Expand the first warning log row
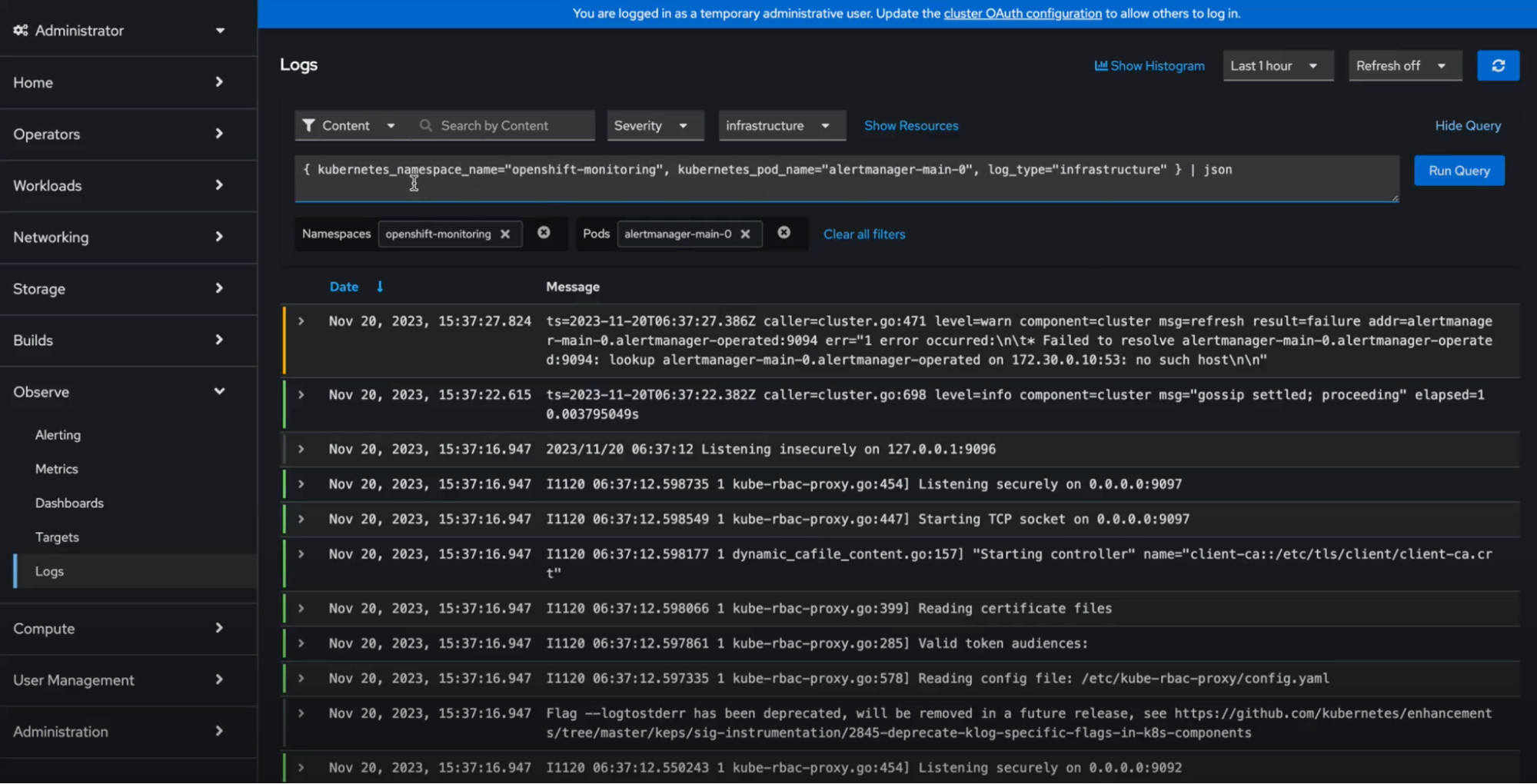Image resolution: width=1537 pixels, height=784 pixels. click(301, 321)
